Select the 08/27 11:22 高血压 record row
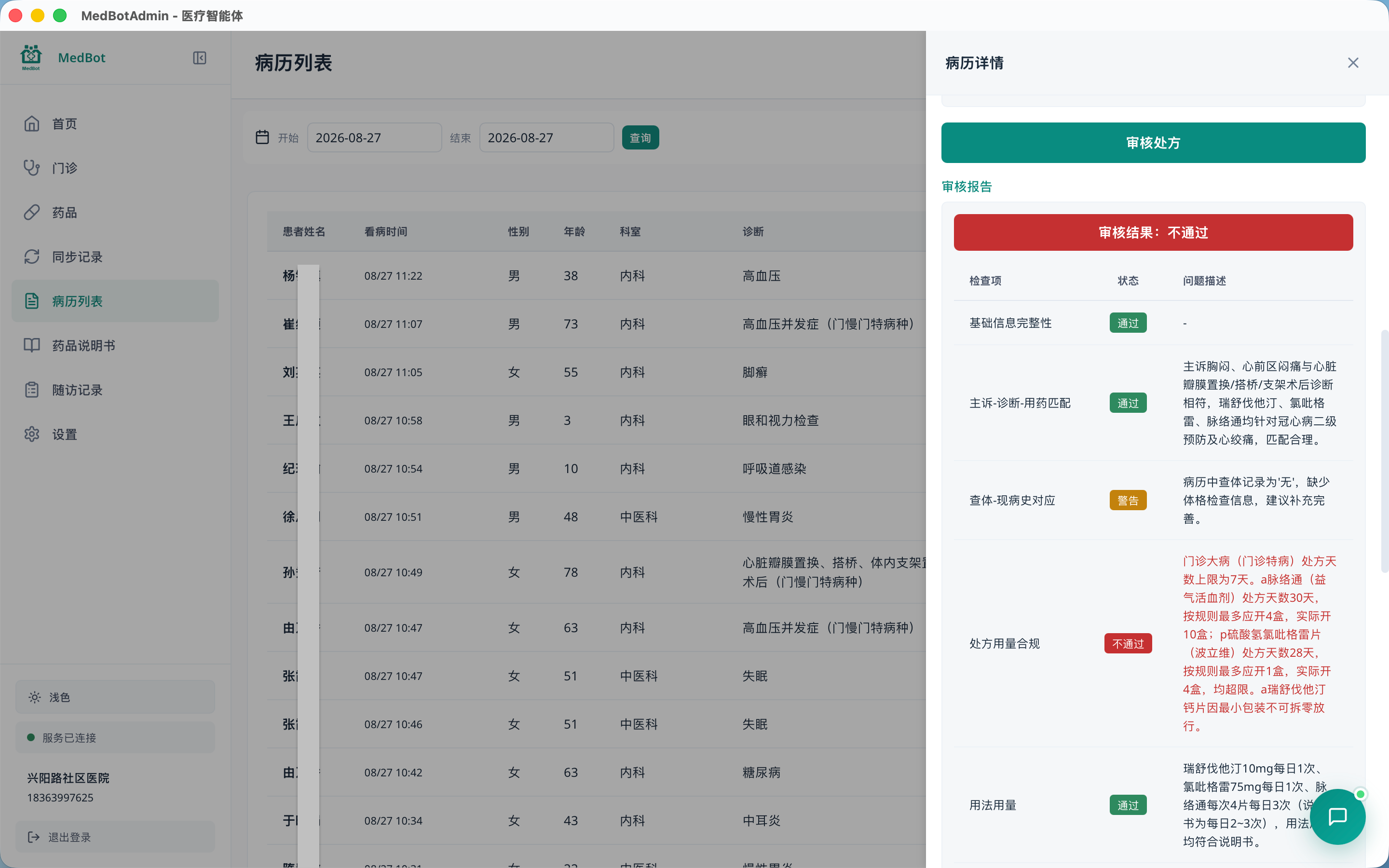This screenshot has height=868, width=1389. pos(596,275)
